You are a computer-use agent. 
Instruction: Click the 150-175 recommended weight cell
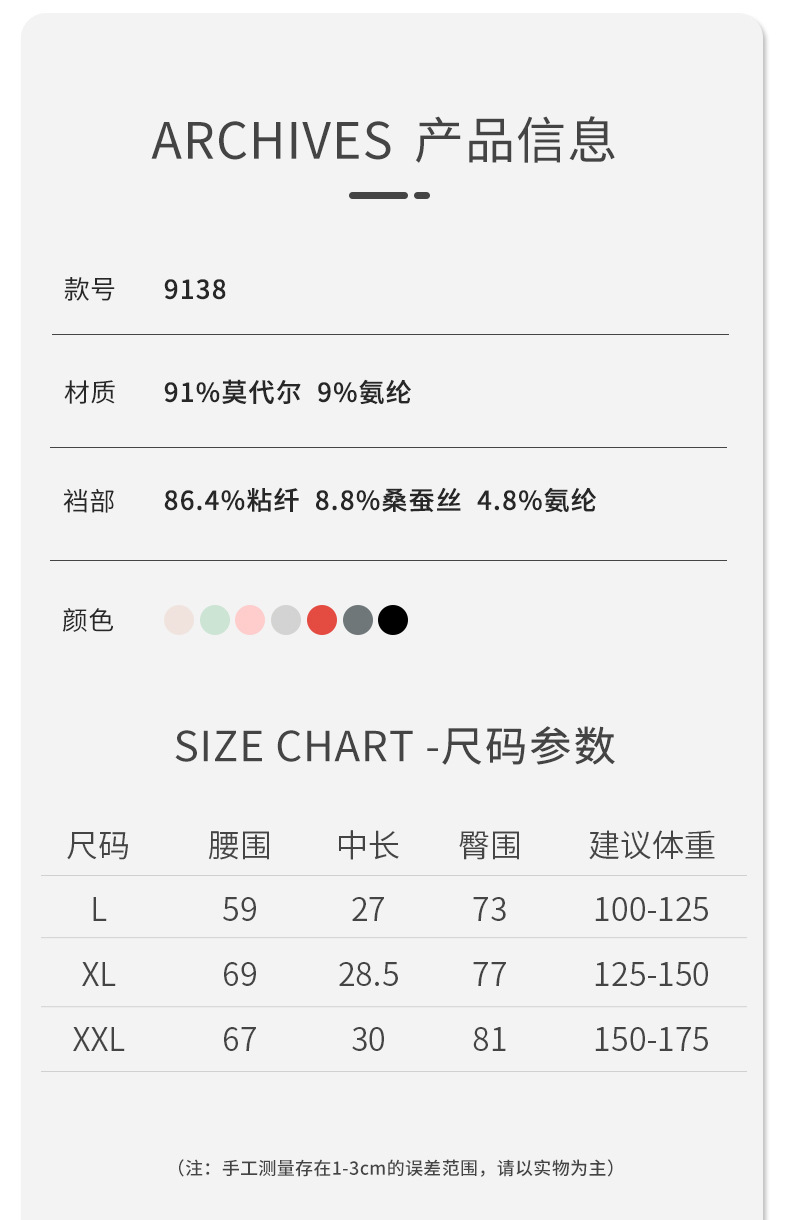click(x=651, y=1040)
